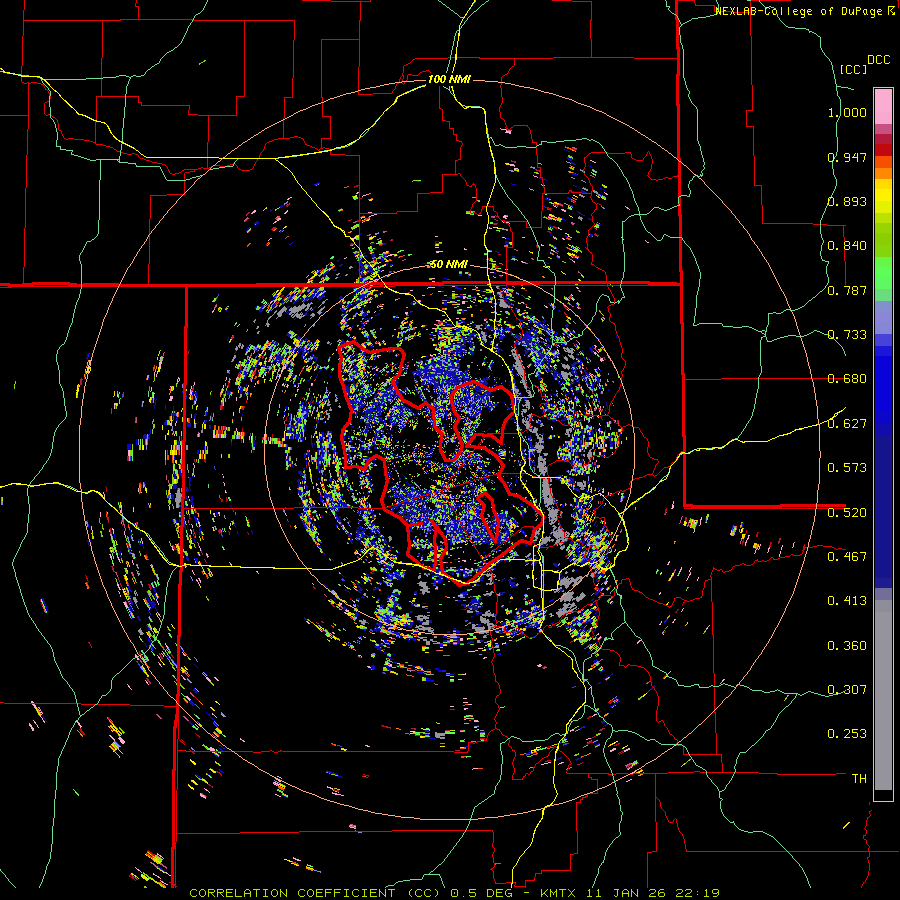Image resolution: width=900 pixels, height=900 pixels.
Task: Pick the gray band of the color scale
Action: [883, 695]
